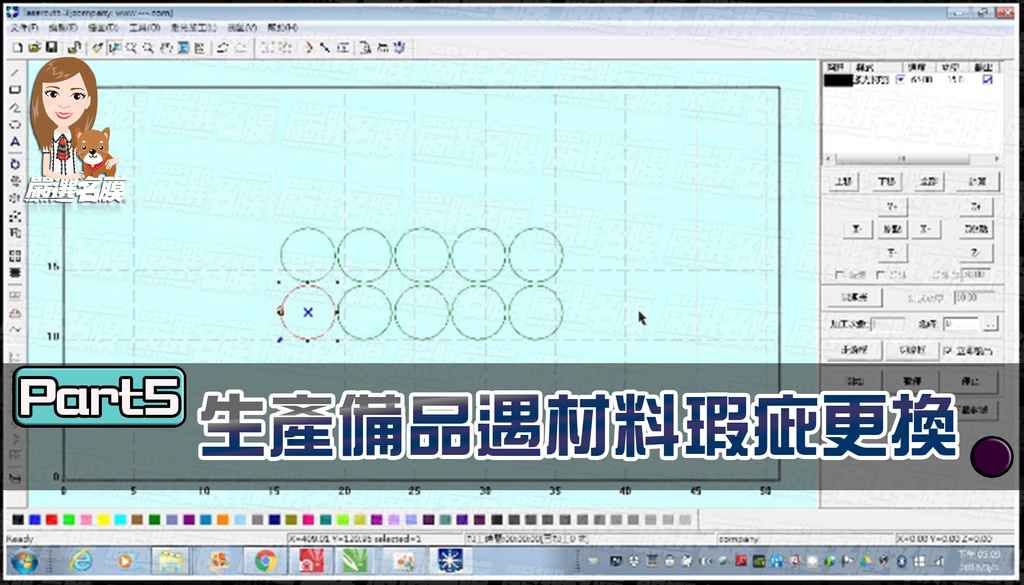Click the selected red circle center

(308, 313)
